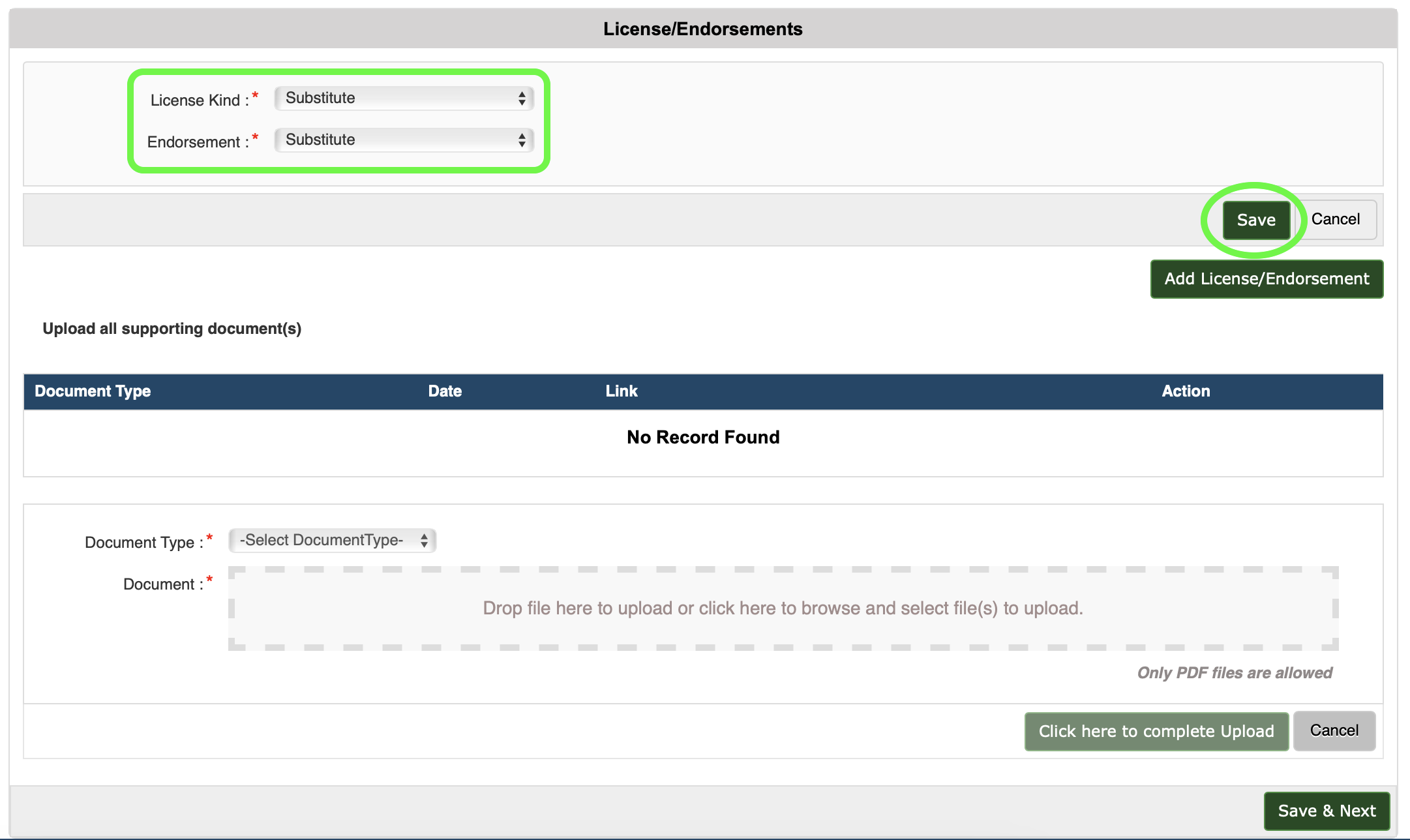Click the file drop upload area

coord(783,608)
